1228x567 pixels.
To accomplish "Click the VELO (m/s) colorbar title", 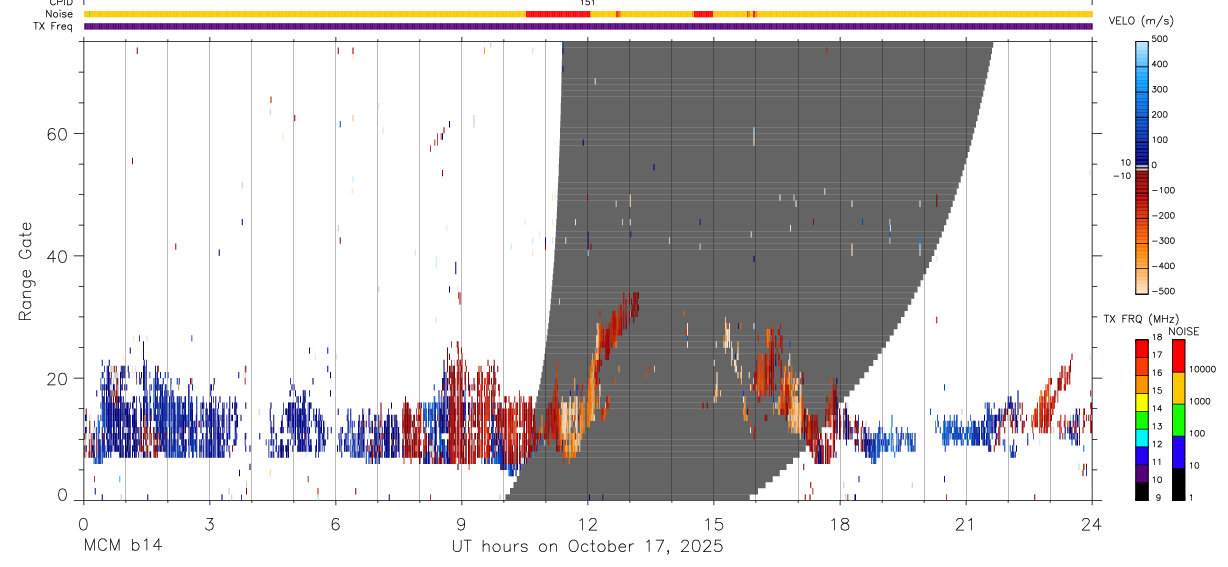I will click(x=1141, y=21).
